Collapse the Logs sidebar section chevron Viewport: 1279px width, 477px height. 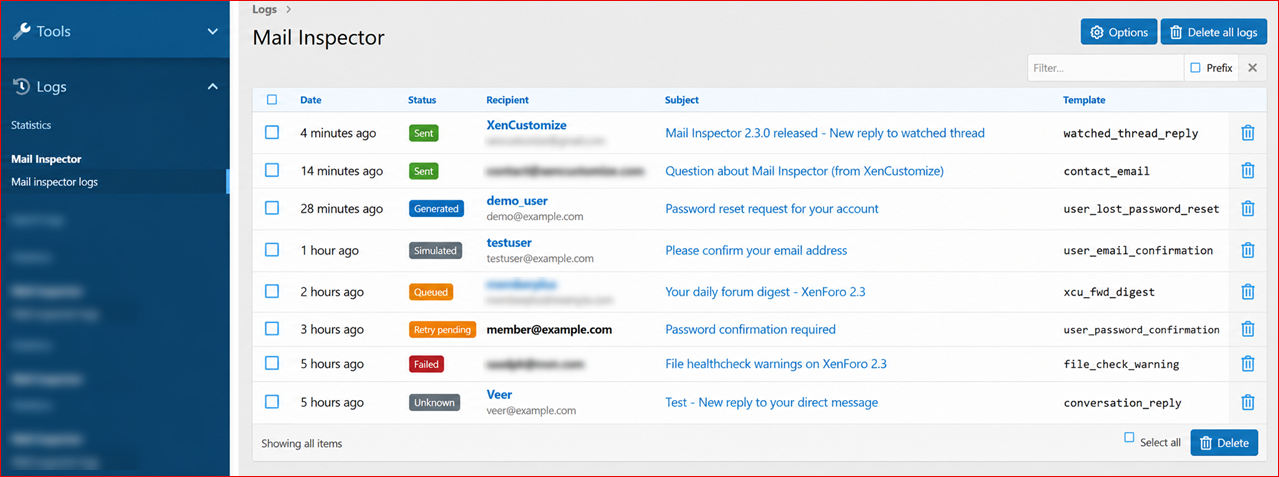pos(212,87)
